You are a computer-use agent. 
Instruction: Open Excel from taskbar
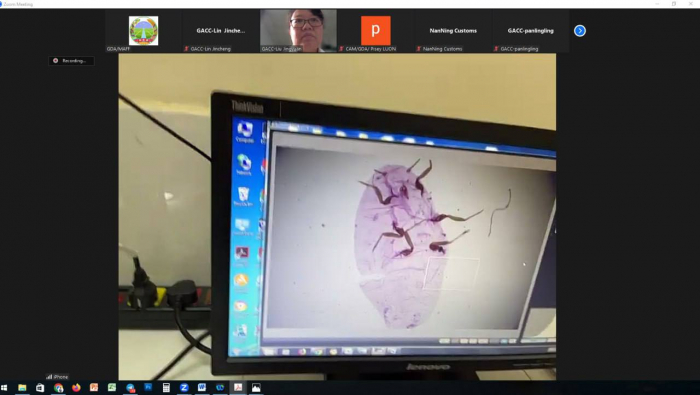pos(112,388)
